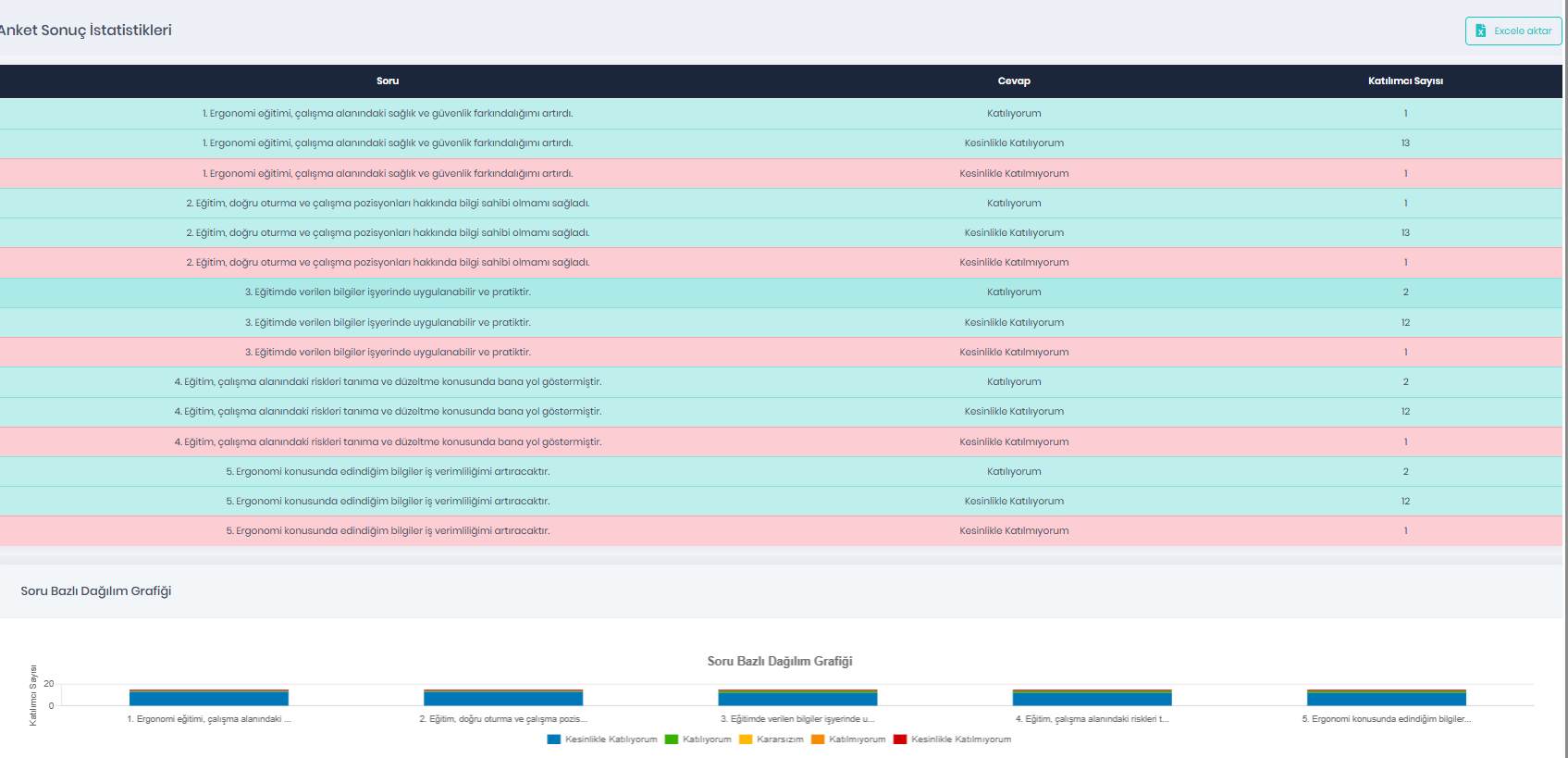Toggle the blue 'Kesinlikle Katılıyorum' legend swatch

(x=554, y=739)
